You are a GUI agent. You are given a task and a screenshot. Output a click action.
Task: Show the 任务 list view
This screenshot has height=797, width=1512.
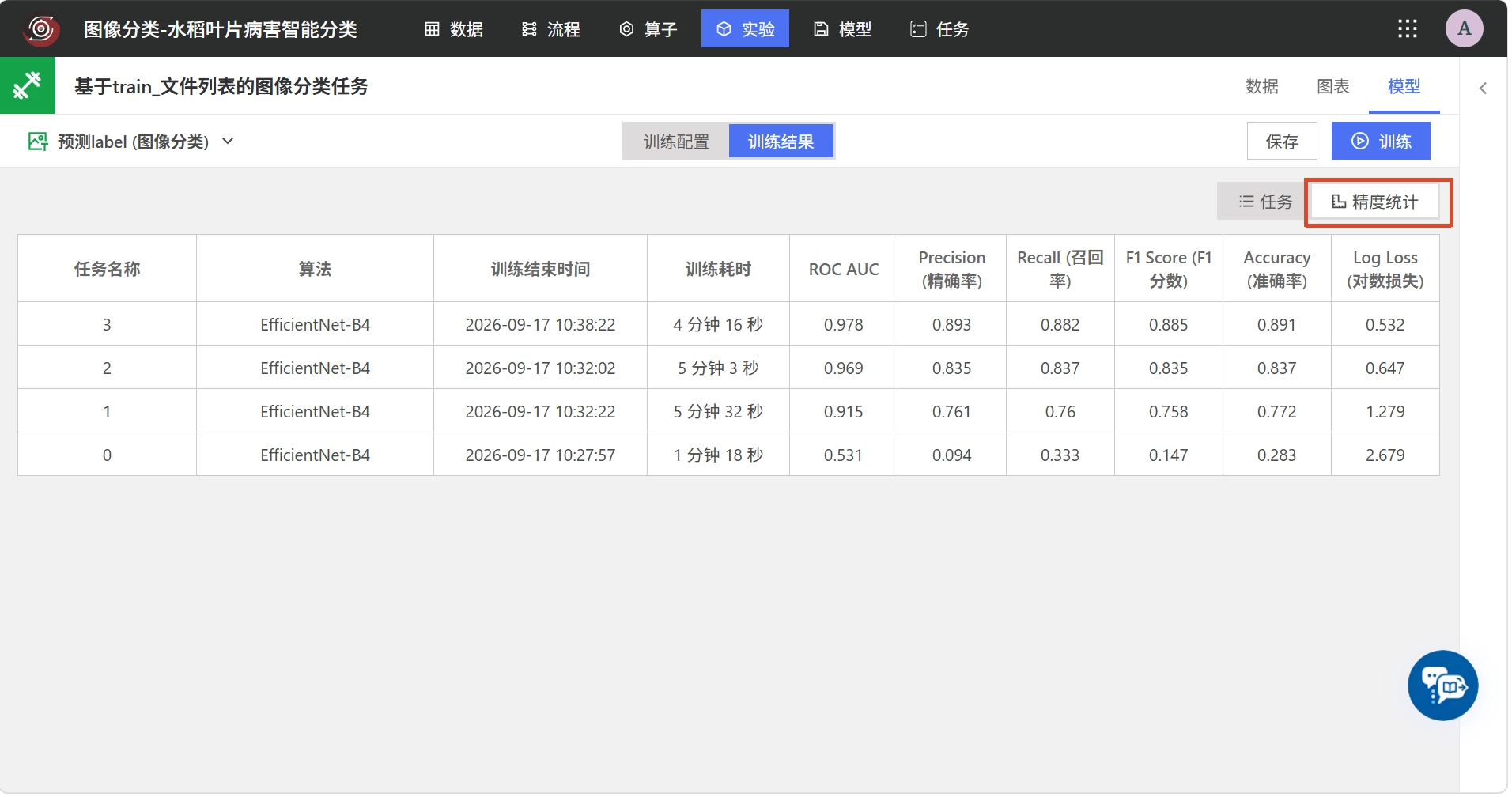point(1264,202)
